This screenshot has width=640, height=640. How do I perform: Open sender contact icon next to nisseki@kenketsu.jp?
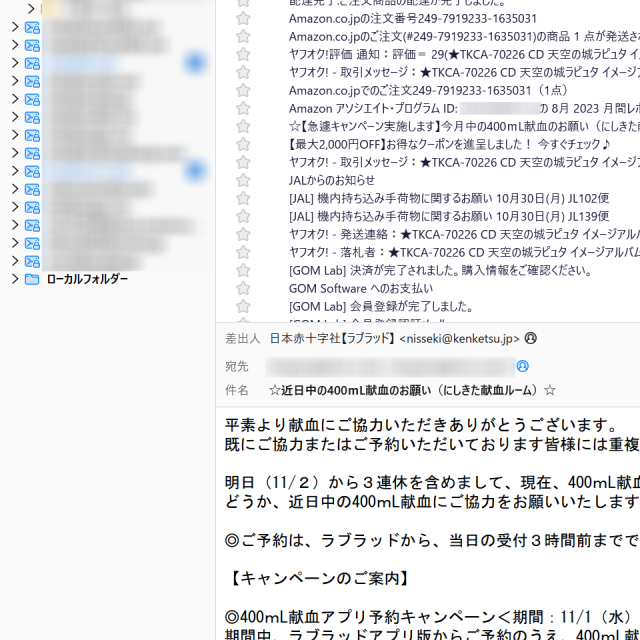click(x=531, y=338)
